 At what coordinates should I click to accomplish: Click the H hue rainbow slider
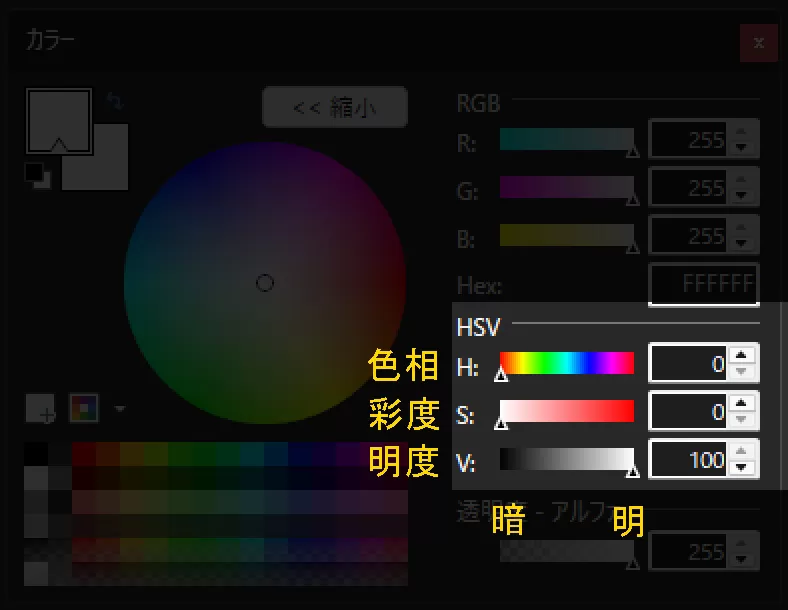click(566, 363)
